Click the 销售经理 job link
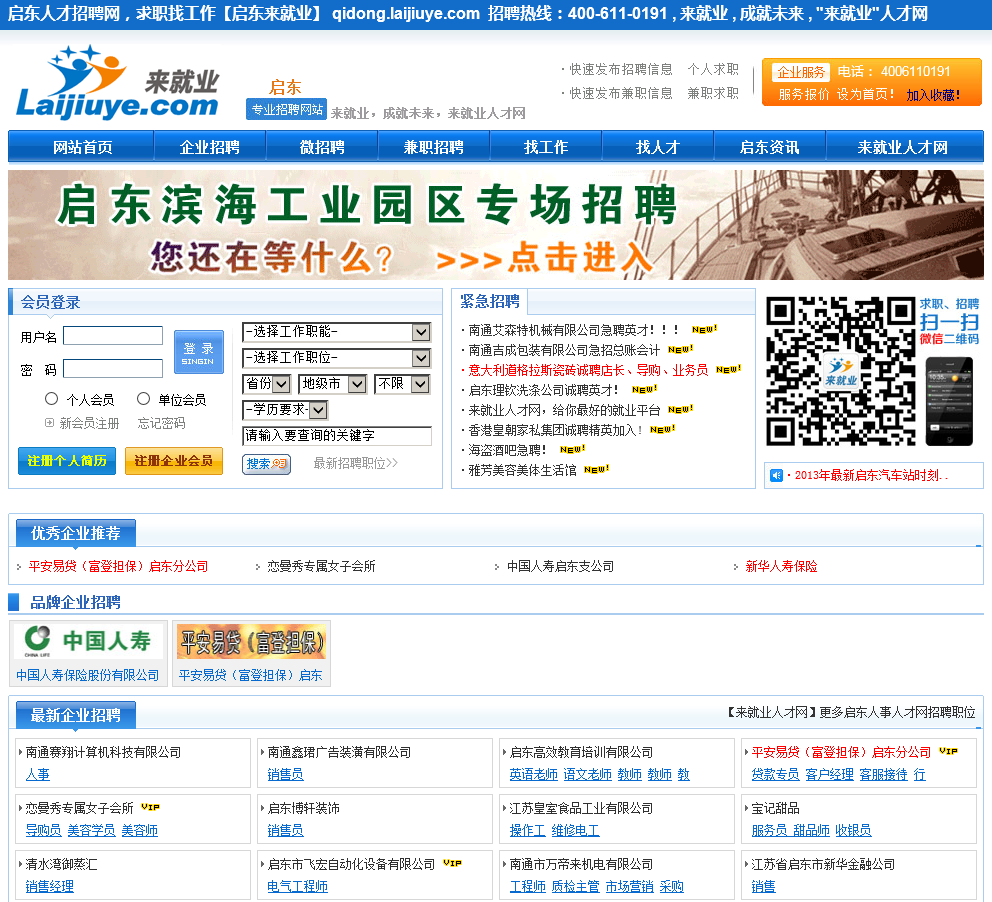The width and height of the screenshot is (992, 902). [x=50, y=886]
